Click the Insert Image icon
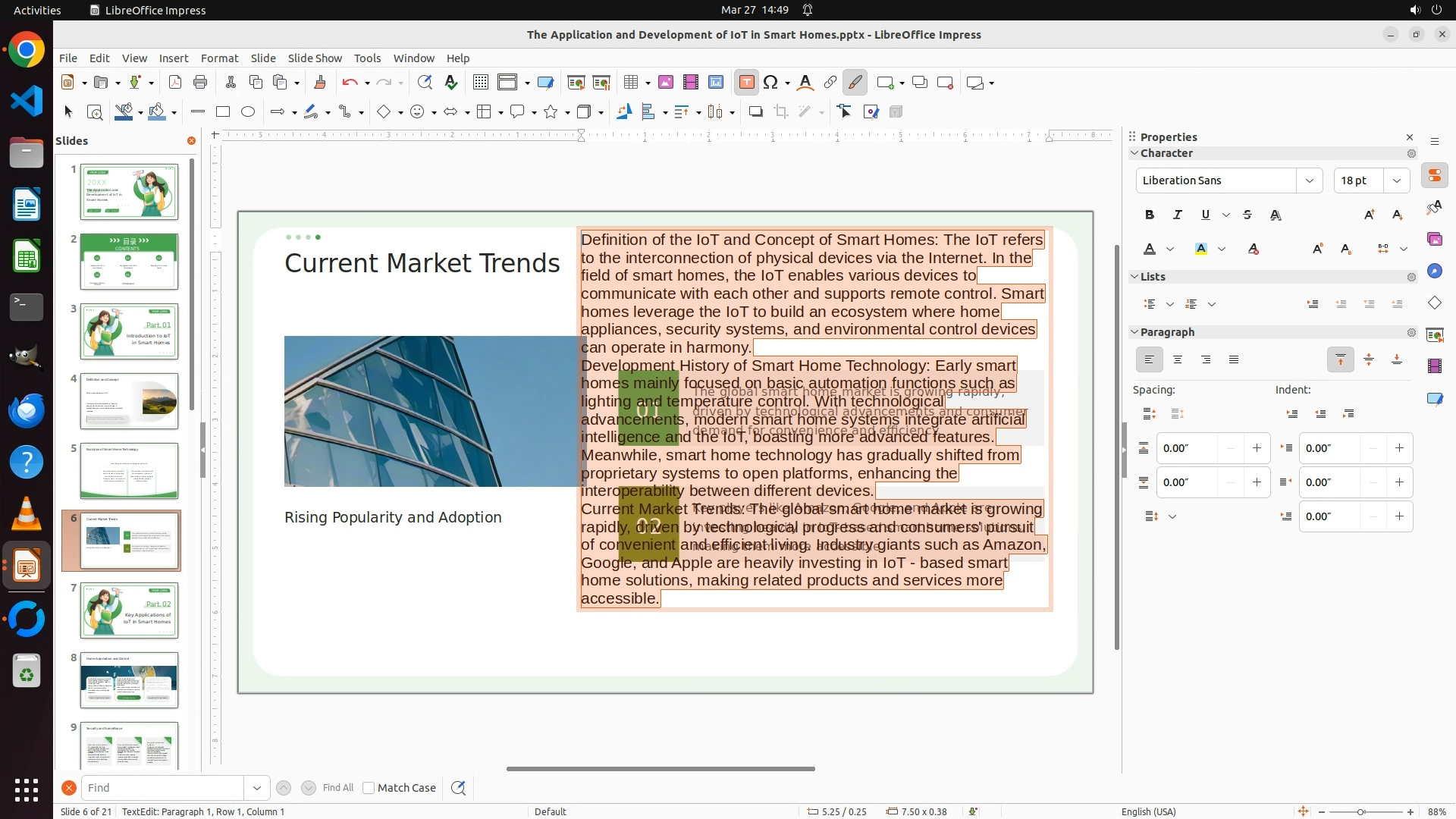1456x819 pixels. (665, 83)
